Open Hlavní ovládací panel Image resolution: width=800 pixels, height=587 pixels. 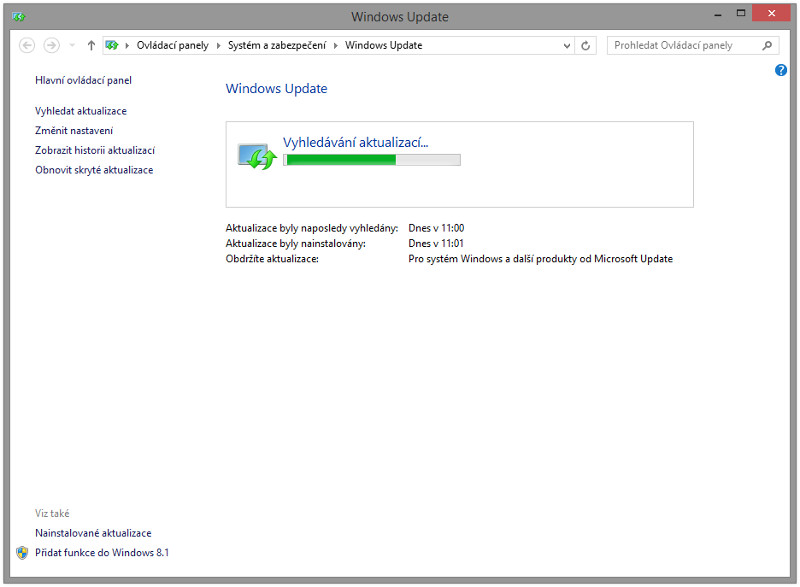(83, 80)
